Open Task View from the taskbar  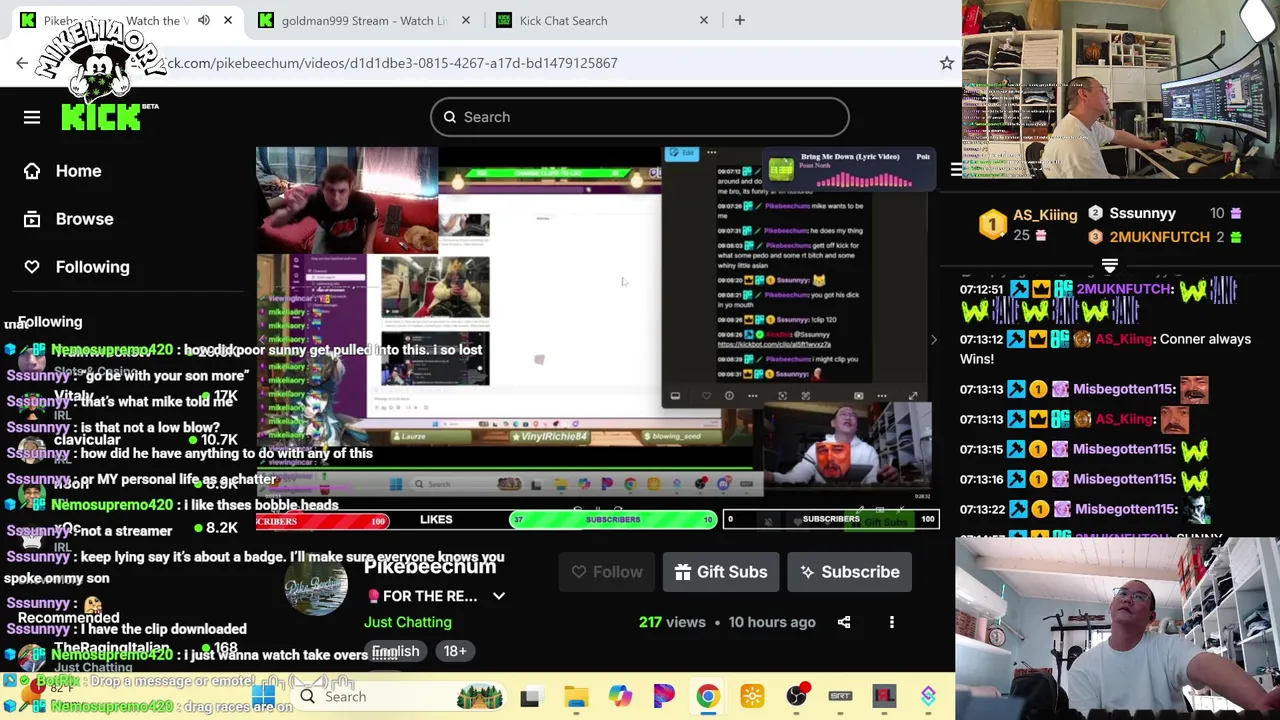click(530, 696)
